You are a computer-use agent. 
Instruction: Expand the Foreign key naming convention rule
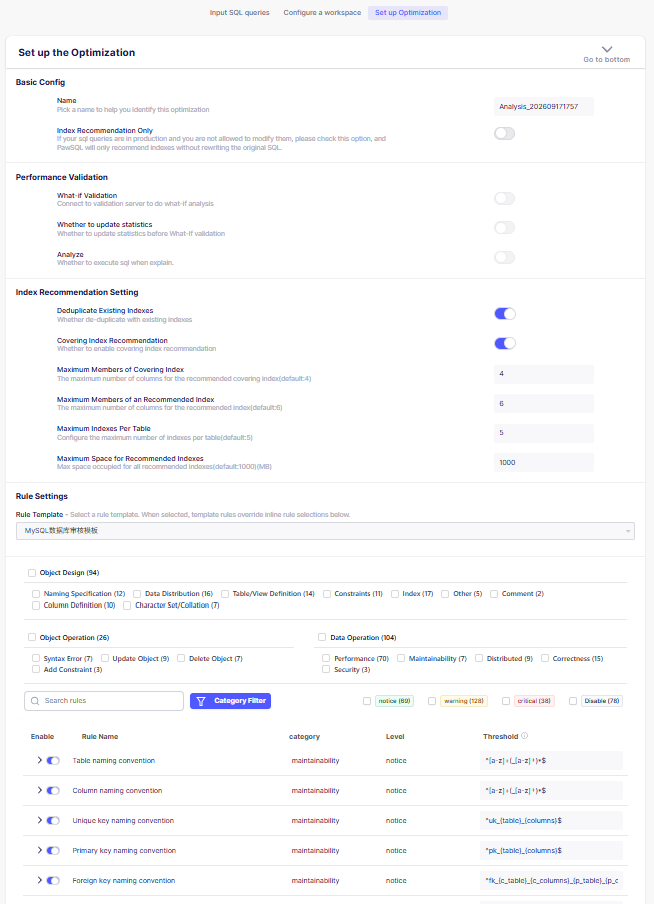tap(40, 880)
